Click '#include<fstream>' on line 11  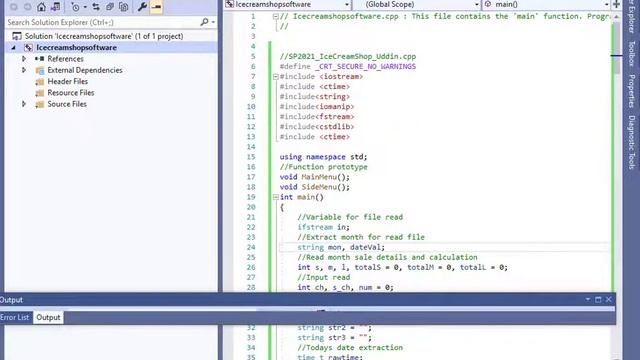pos(317,117)
